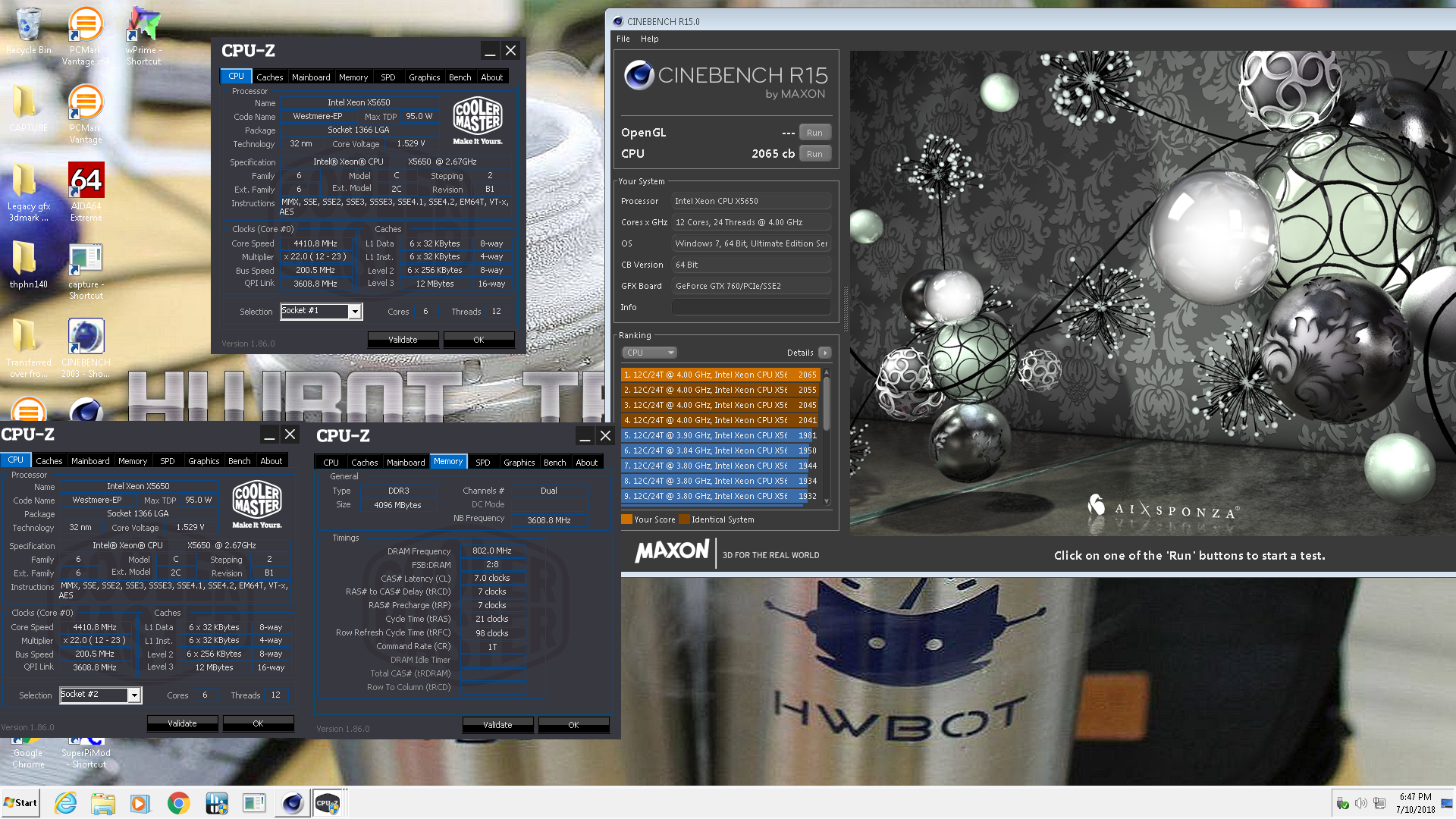Run the CPU benchmark

click(x=814, y=154)
